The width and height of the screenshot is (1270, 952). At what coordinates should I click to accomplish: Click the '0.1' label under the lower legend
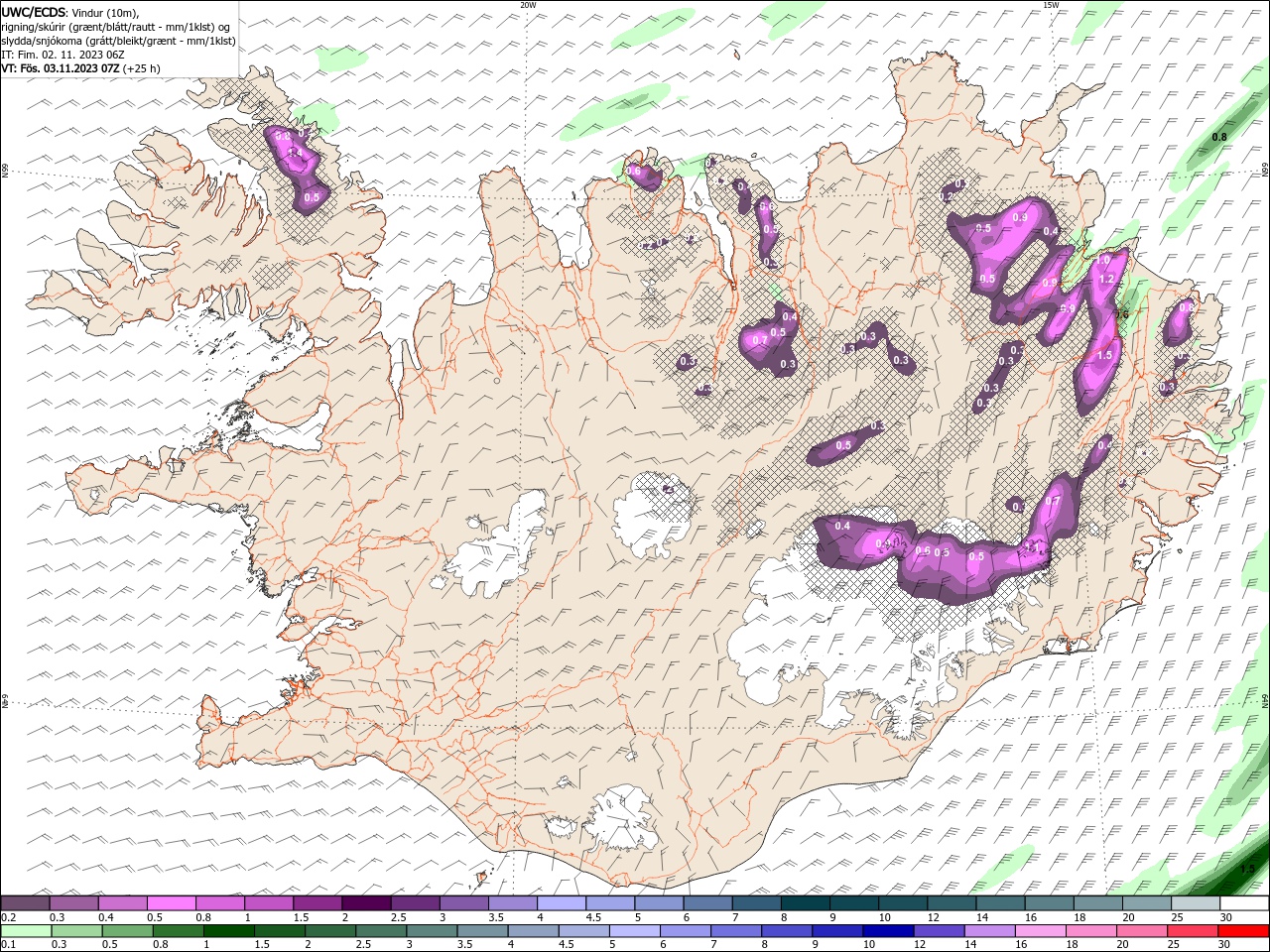9,944
